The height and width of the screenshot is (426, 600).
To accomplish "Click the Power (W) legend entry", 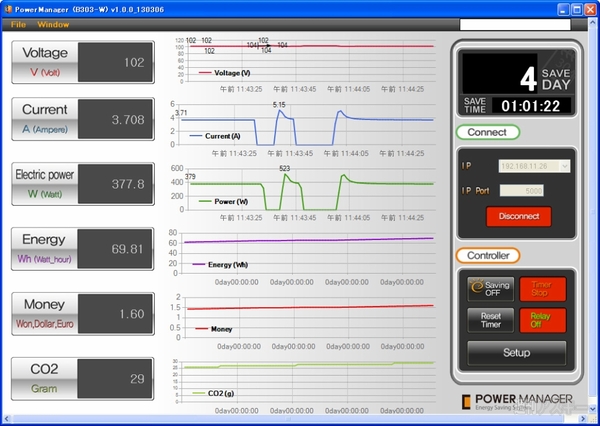I will click(x=223, y=201).
